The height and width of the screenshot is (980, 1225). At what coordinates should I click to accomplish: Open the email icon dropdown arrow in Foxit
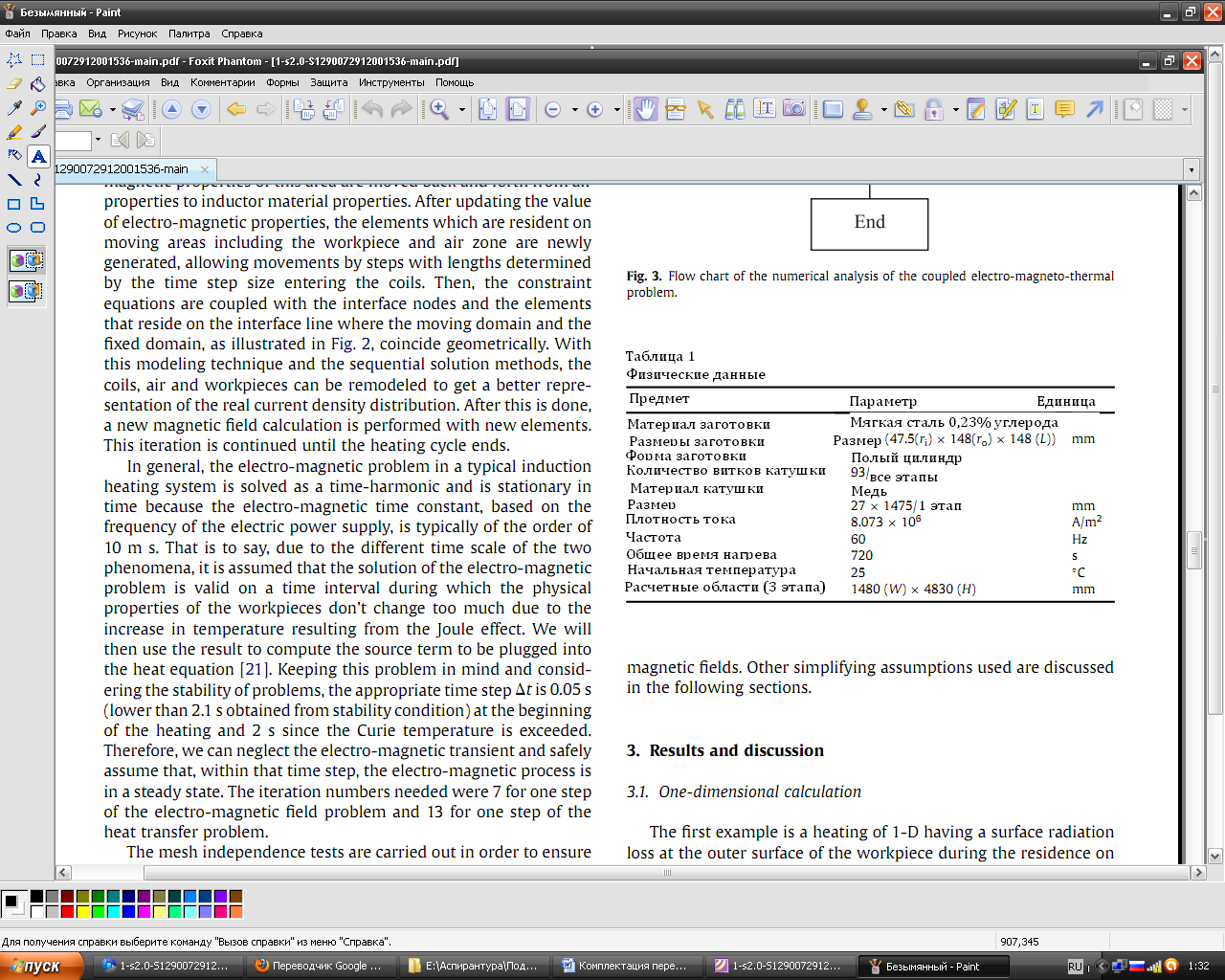[x=112, y=109]
